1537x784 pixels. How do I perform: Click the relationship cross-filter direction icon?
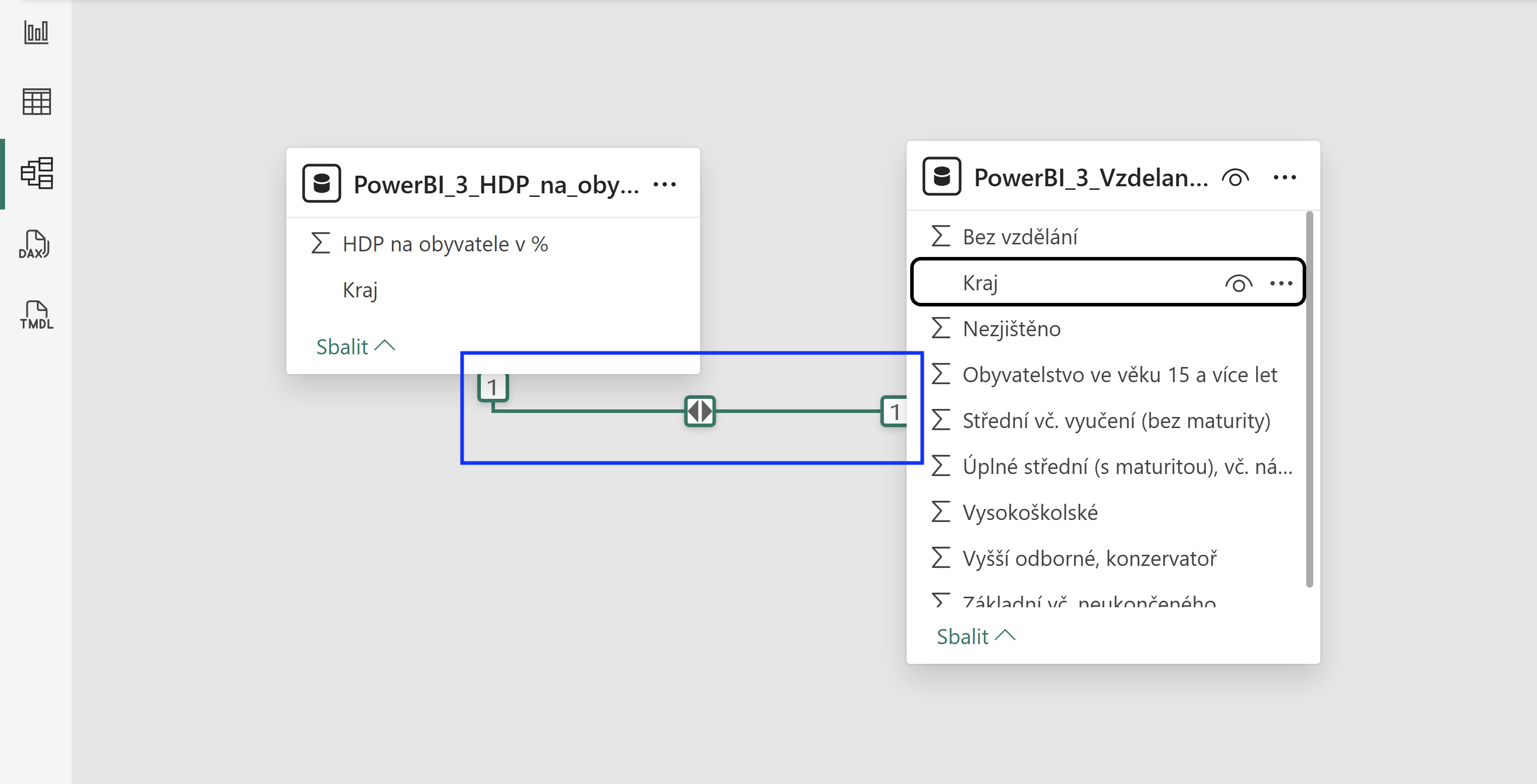pos(699,411)
